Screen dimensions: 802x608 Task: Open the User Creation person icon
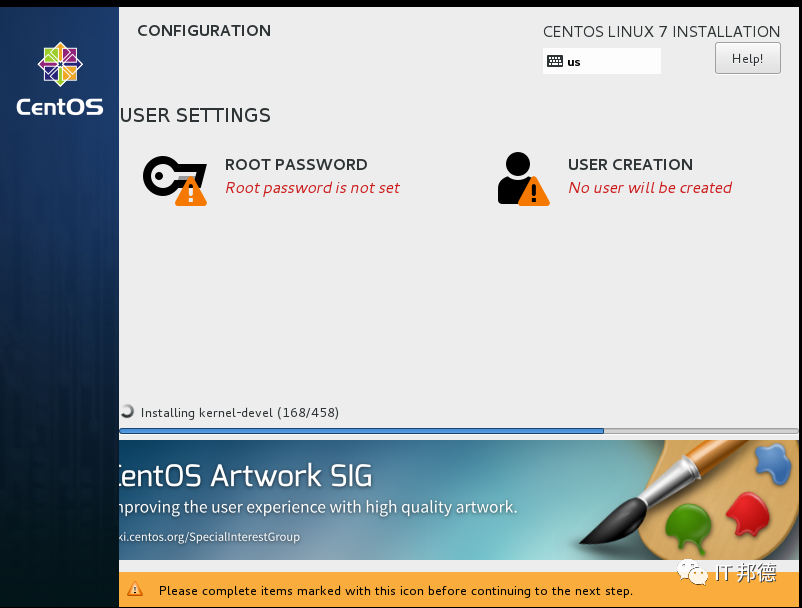pos(523,179)
